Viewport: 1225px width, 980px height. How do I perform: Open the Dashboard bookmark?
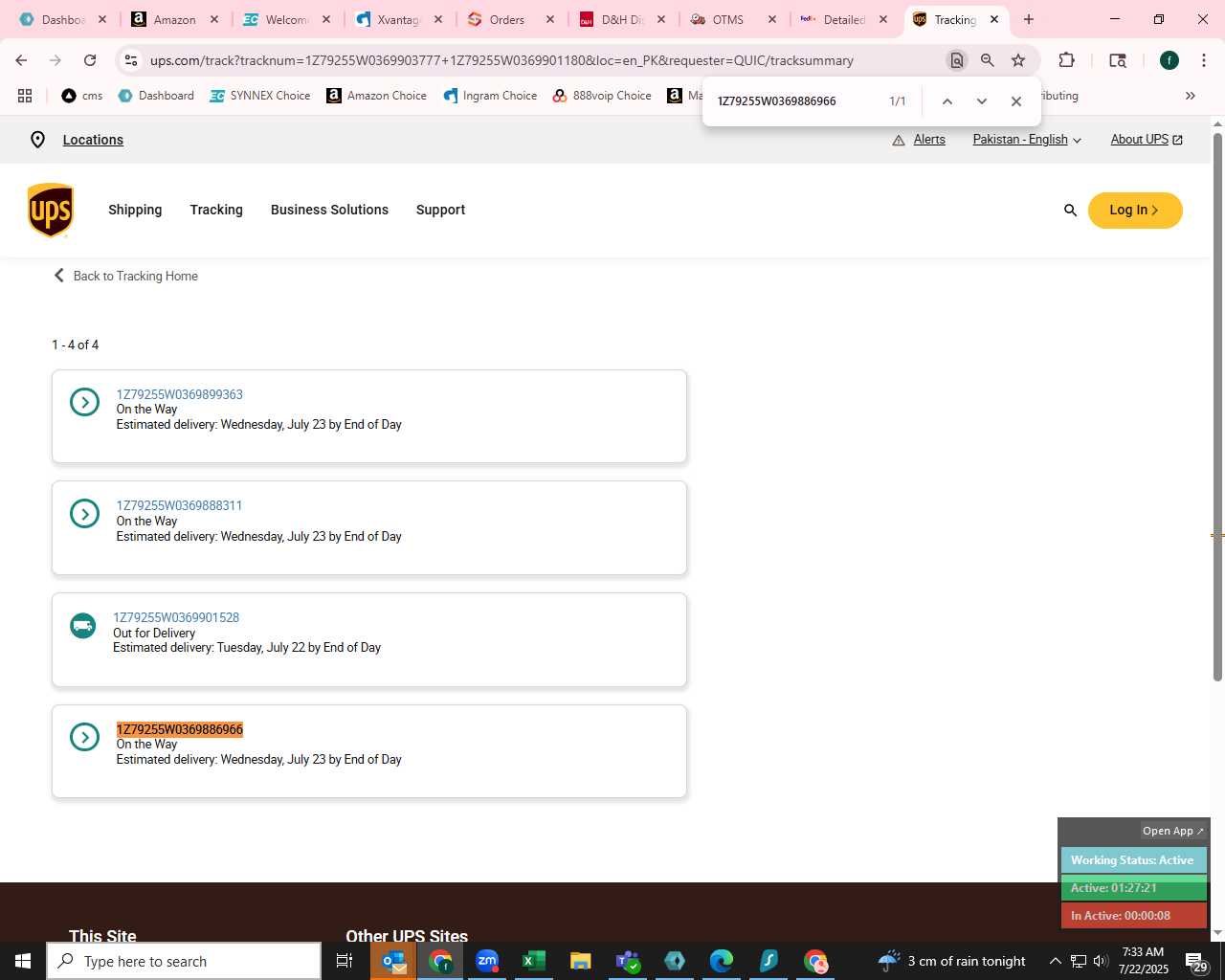click(156, 96)
